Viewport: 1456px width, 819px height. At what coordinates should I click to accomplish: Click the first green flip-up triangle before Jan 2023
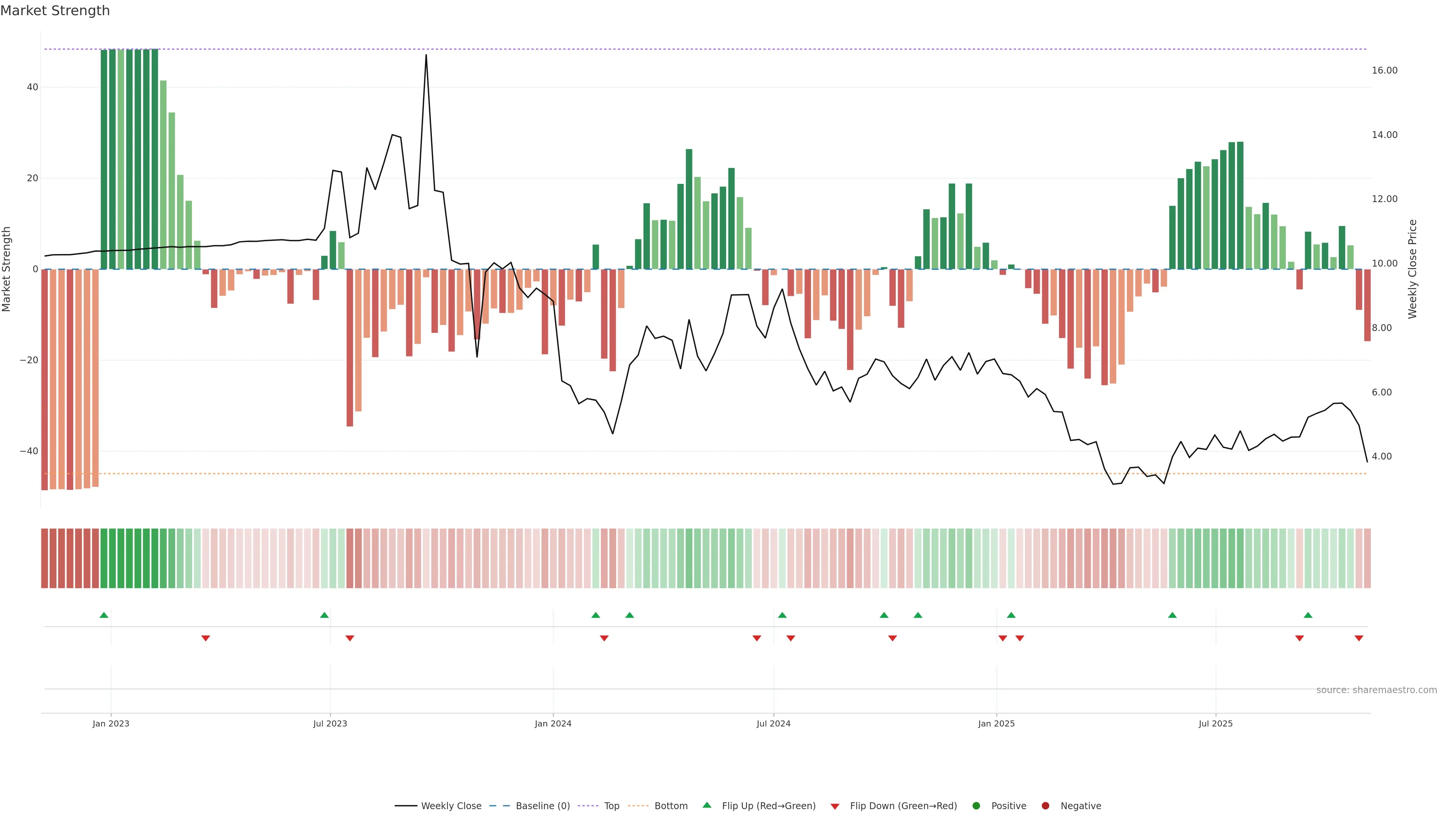tap(104, 615)
